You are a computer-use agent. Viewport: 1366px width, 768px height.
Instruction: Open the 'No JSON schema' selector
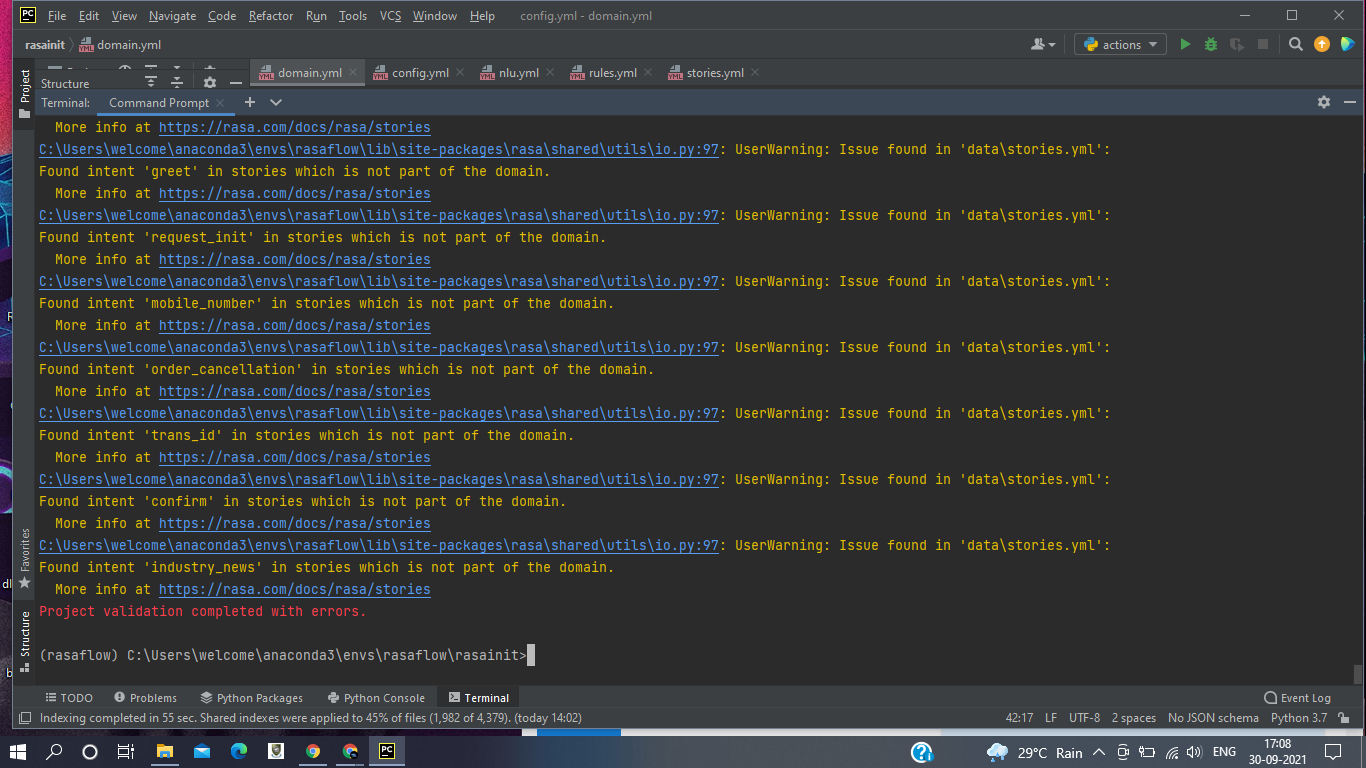pos(1213,717)
